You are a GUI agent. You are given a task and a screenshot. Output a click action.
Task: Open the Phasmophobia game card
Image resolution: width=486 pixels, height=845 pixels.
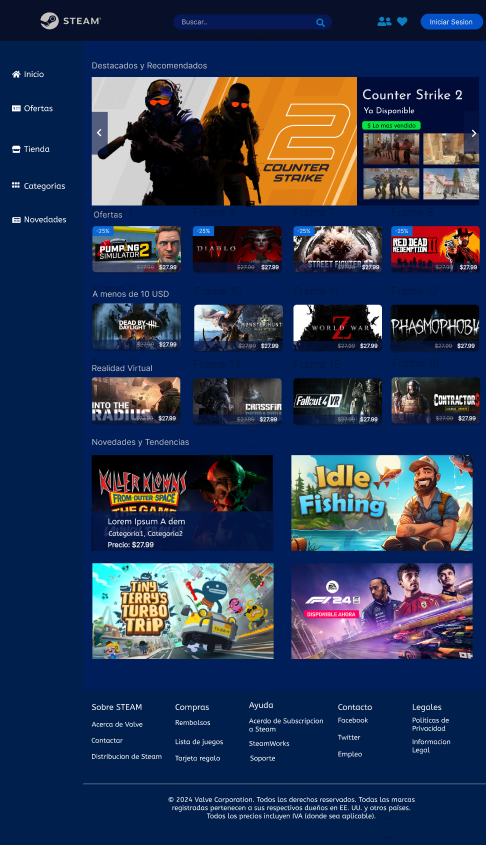click(x=435, y=327)
